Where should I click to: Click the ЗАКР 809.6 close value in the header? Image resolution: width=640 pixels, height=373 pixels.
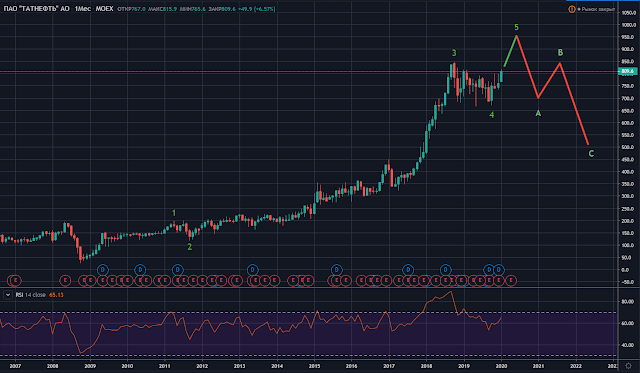click(222, 9)
